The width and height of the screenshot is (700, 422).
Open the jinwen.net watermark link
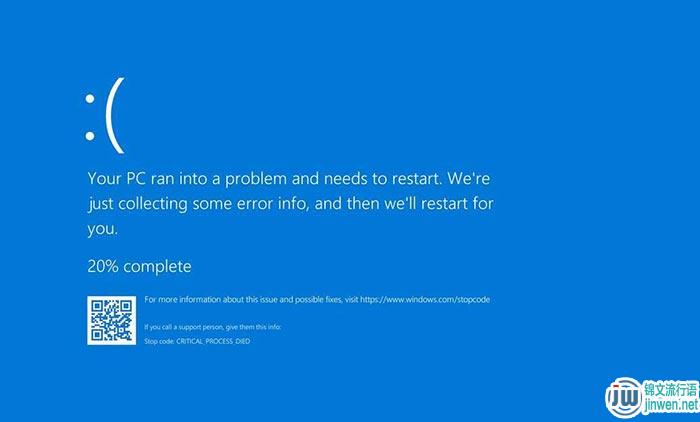tap(671, 405)
